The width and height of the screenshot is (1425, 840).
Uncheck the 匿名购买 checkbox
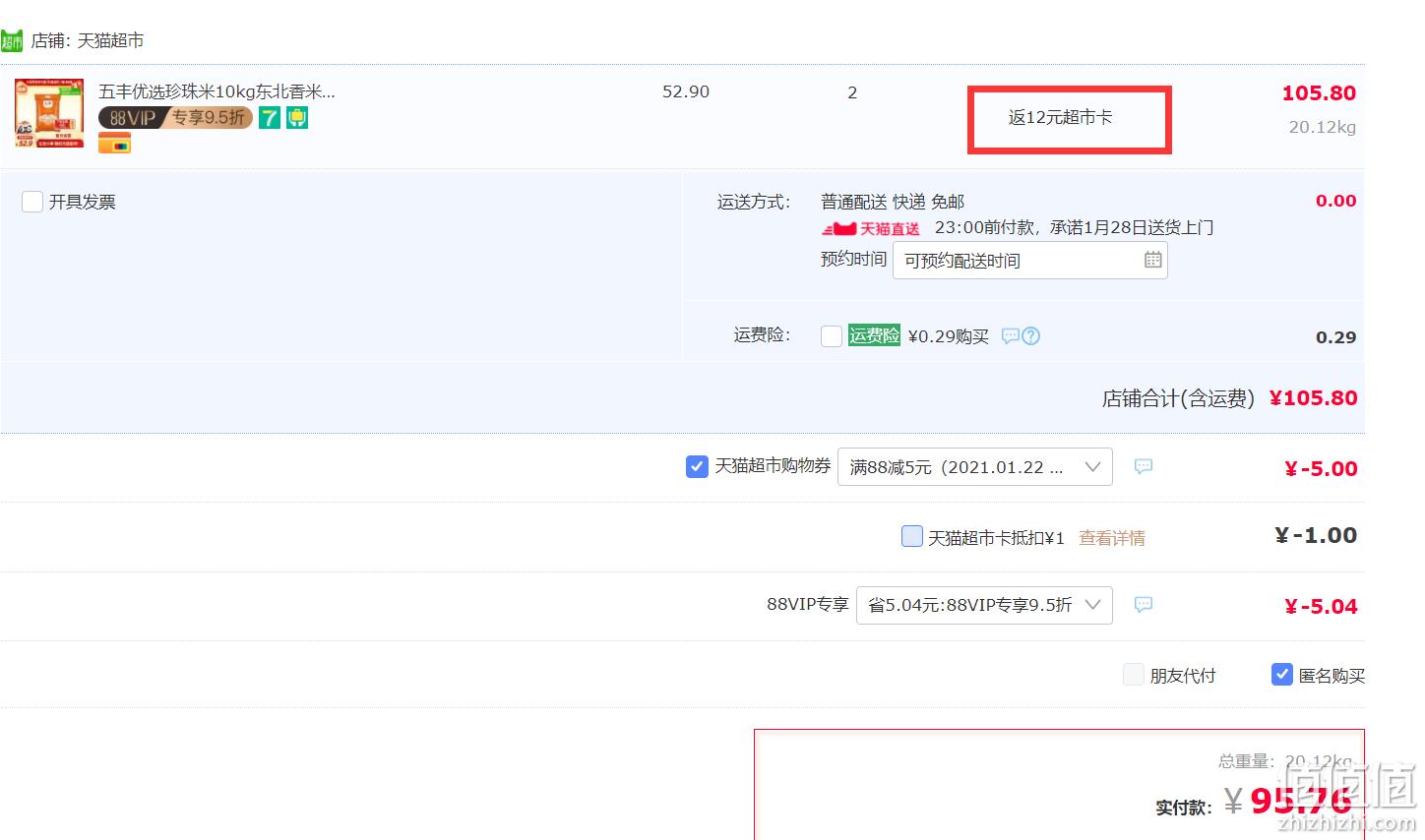1282,674
